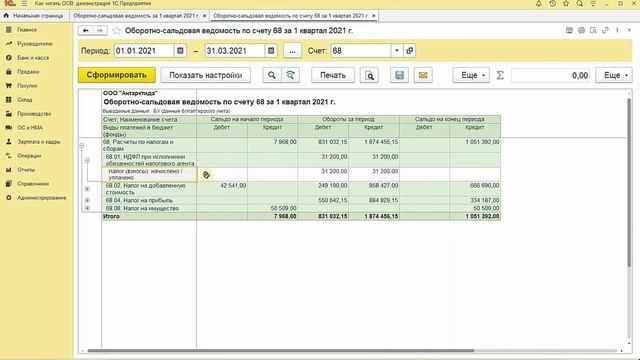Expand the 68.02 VAT row

[87, 189]
